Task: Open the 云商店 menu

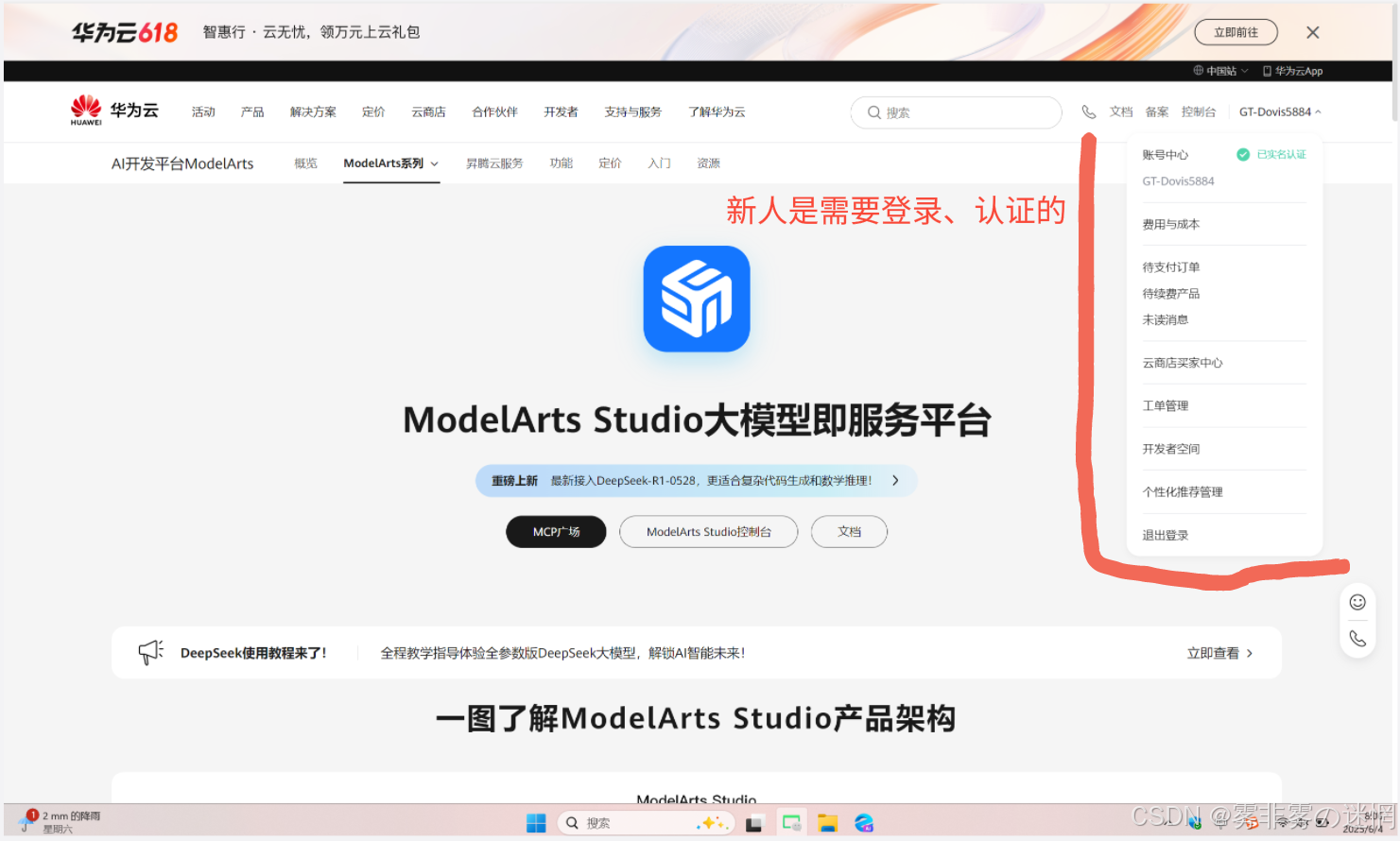Action: [x=428, y=112]
